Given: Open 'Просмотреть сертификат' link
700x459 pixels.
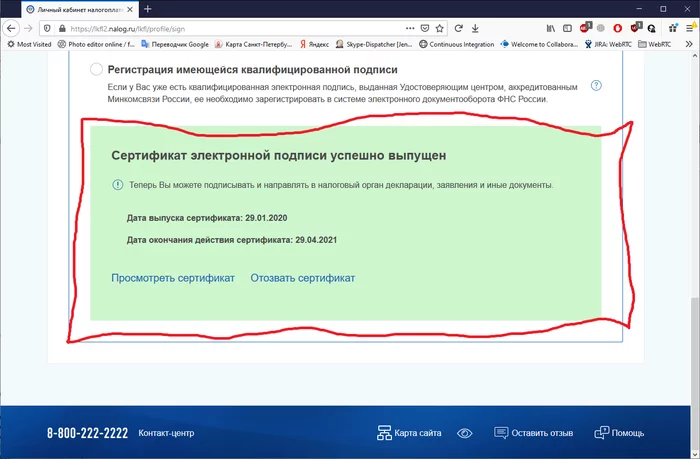Looking at the screenshot, I should pyautogui.click(x=173, y=278).
